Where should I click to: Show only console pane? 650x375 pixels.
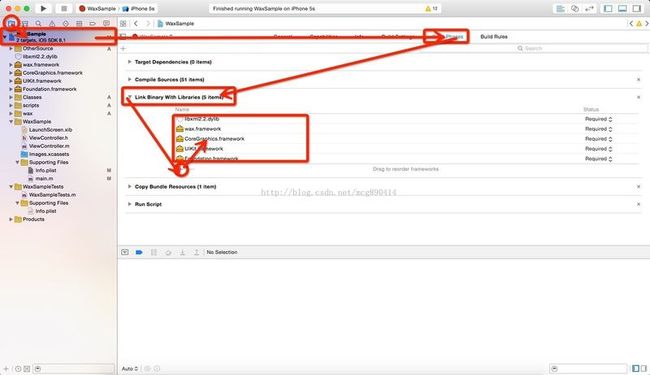point(644,368)
